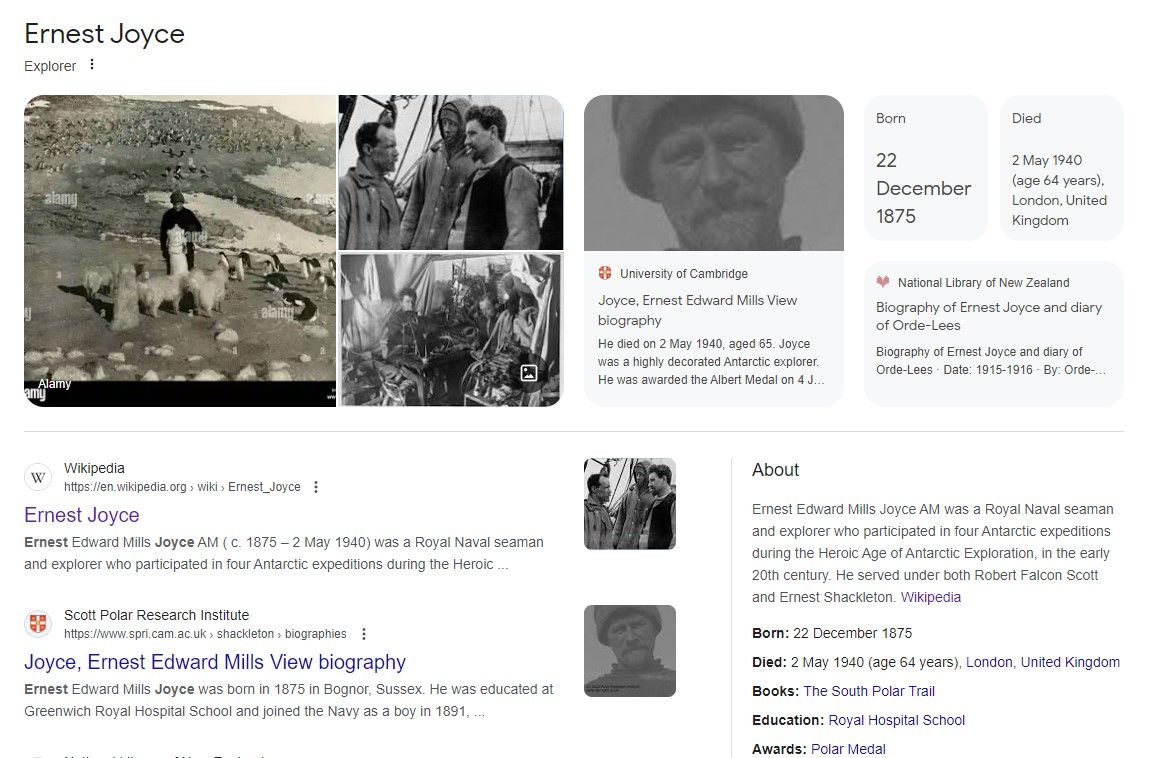Click the bearded portrait in Cambridge card
Viewport: 1150px width, 758px height.
tap(714, 173)
